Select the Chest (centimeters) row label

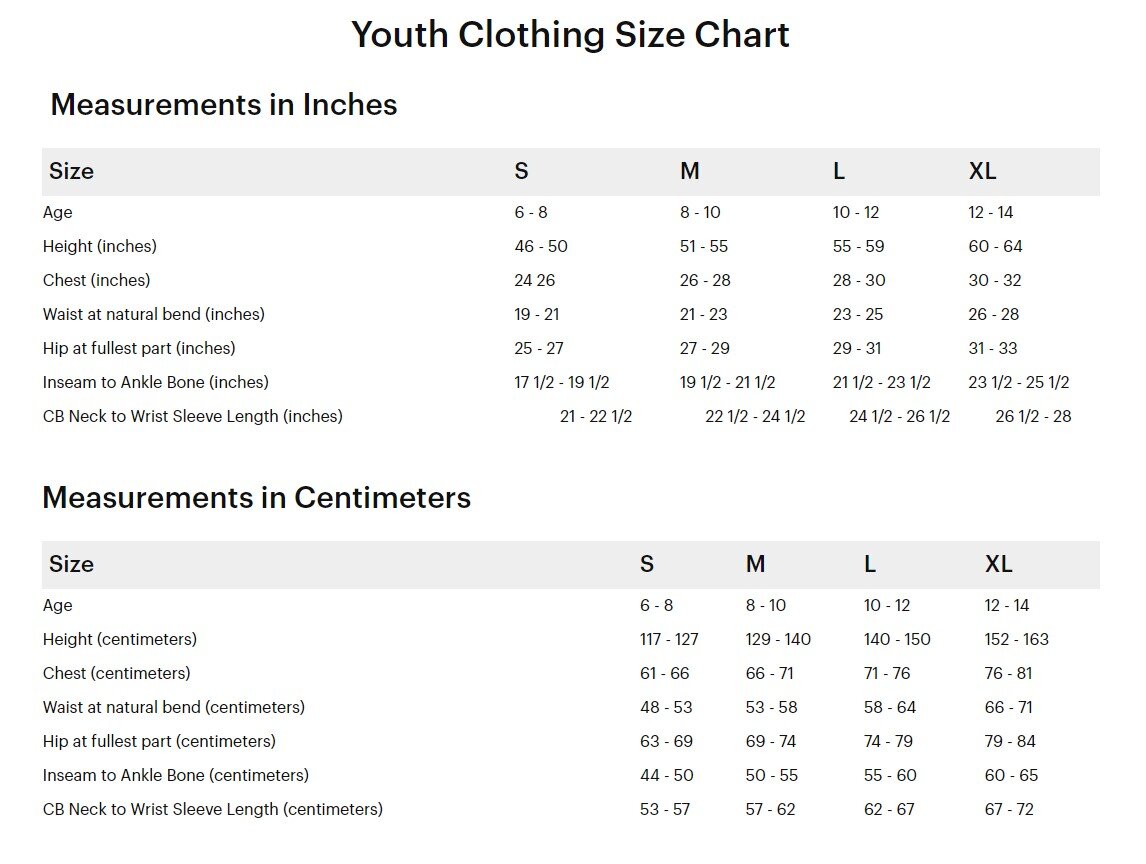[x=116, y=674]
